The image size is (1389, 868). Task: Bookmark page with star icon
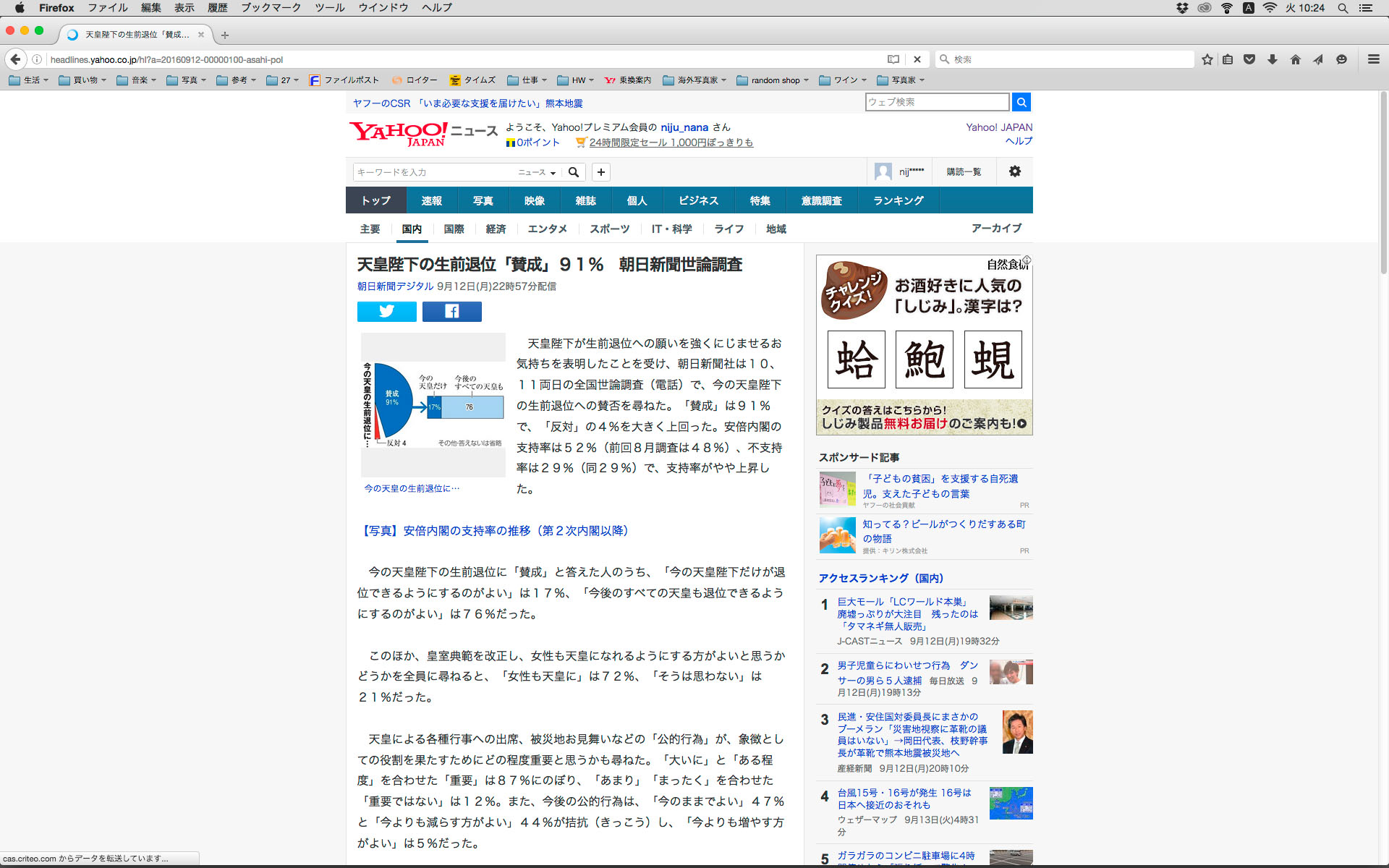1207,59
